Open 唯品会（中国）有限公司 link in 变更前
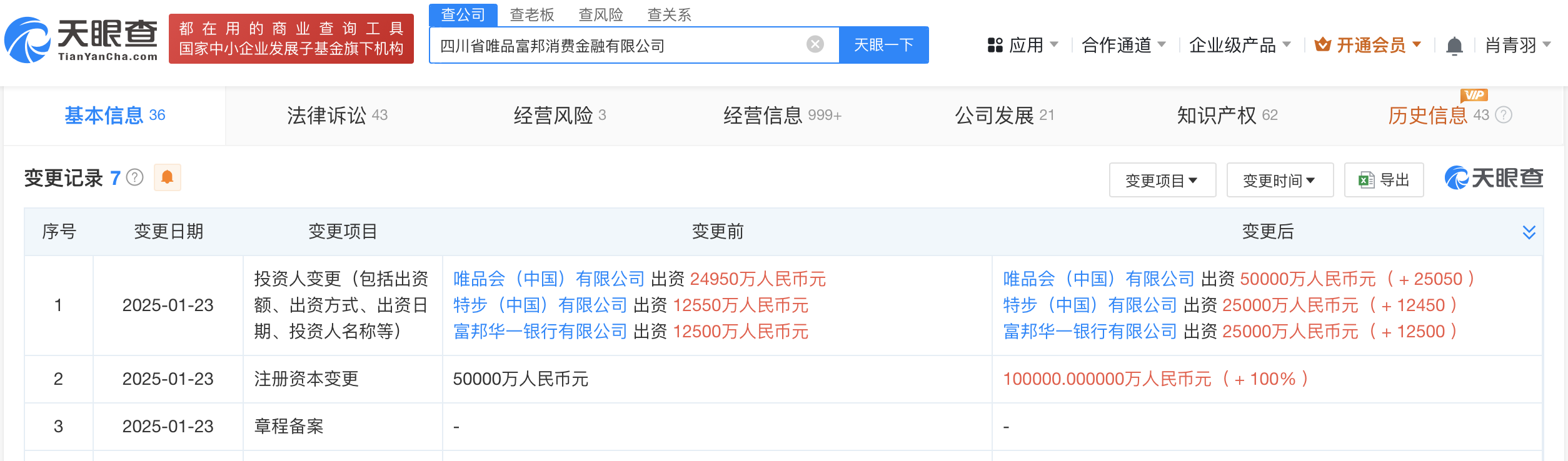The width and height of the screenshot is (1568, 461). (549, 279)
